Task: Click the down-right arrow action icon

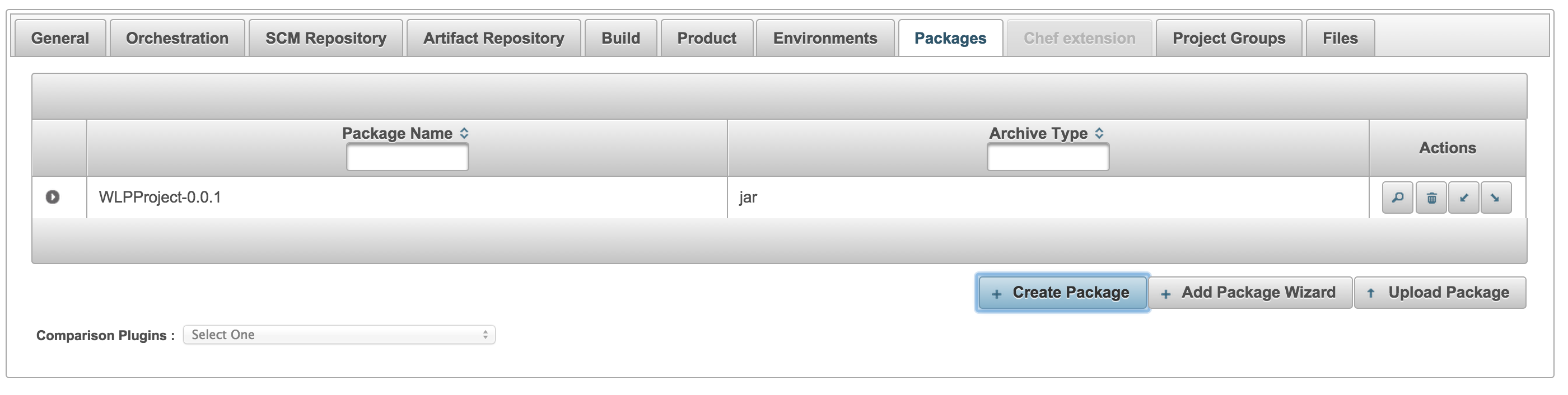Action: (1496, 198)
